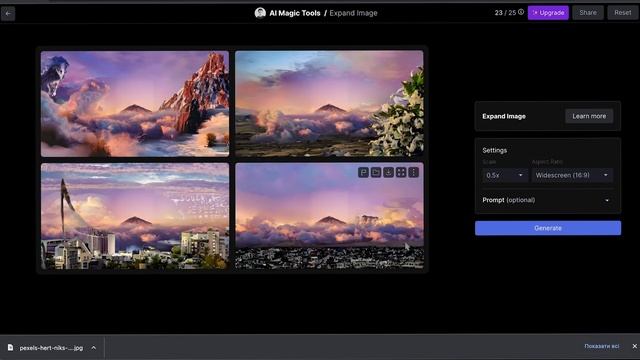640x360 pixels.
Task: Click the Generate button
Action: click(x=548, y=228)
